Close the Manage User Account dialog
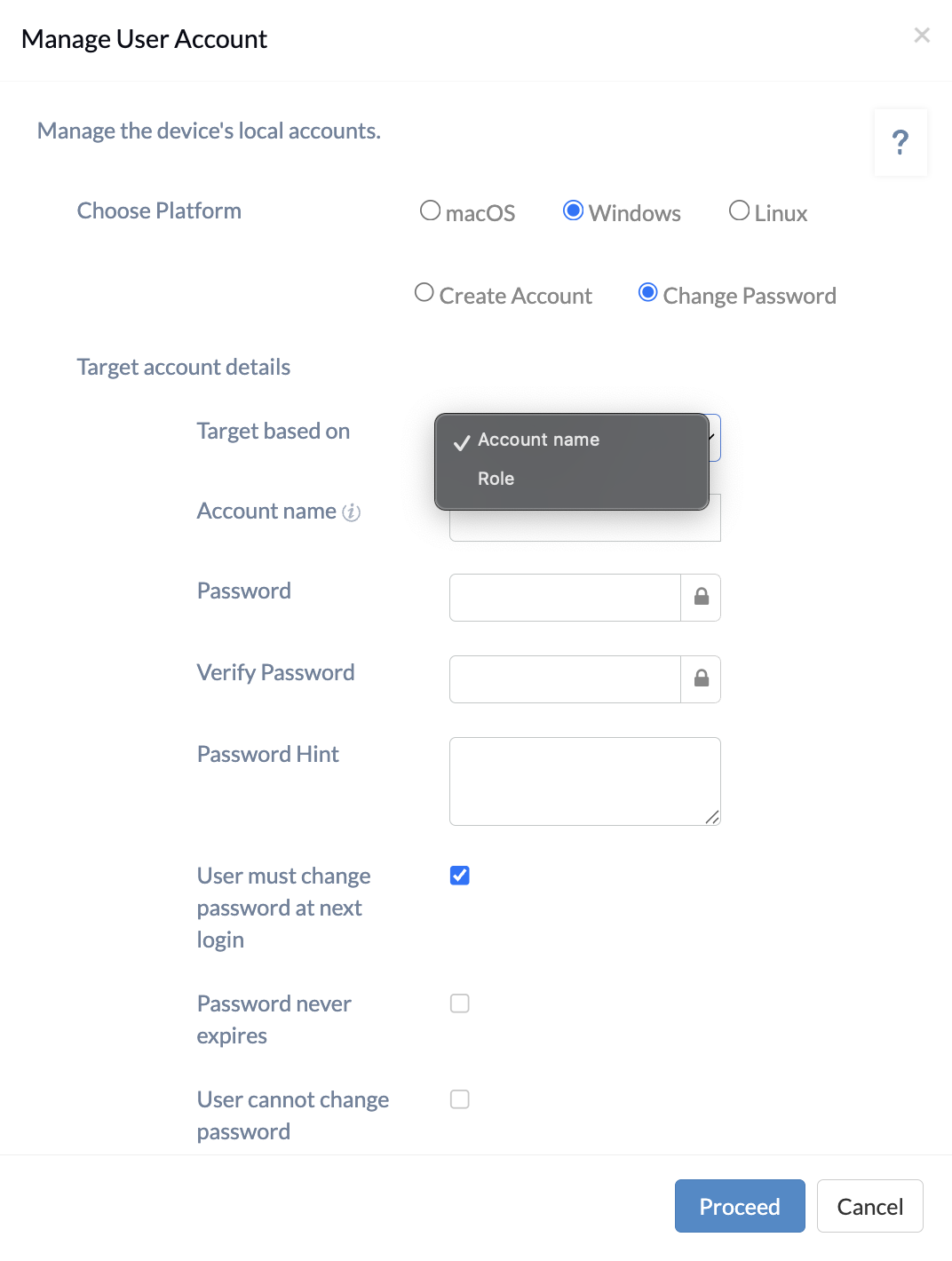The height and width of the screenshot is (1261, 952). coord(922,35)
